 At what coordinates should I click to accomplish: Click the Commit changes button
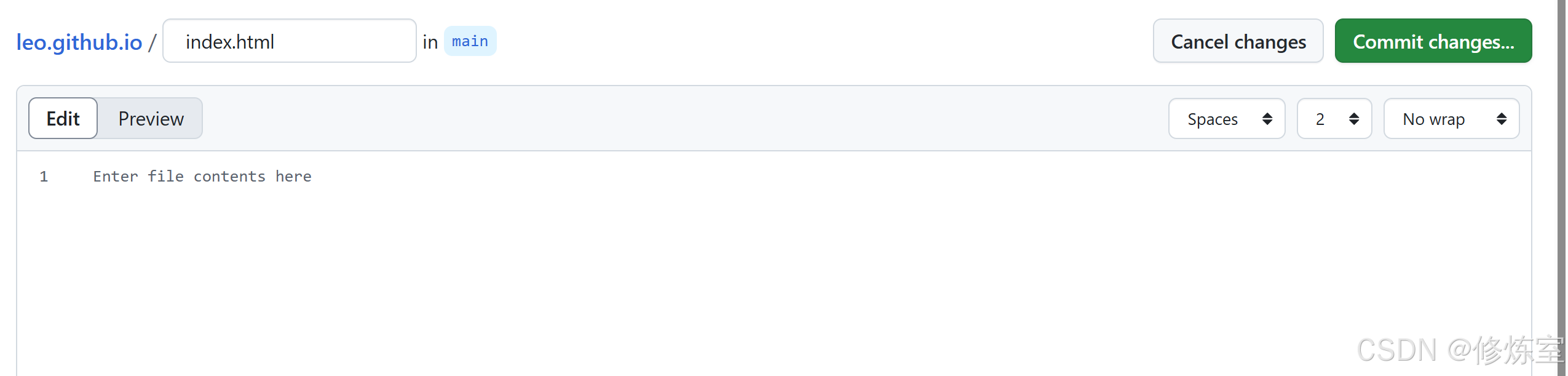click(1433, 41)
